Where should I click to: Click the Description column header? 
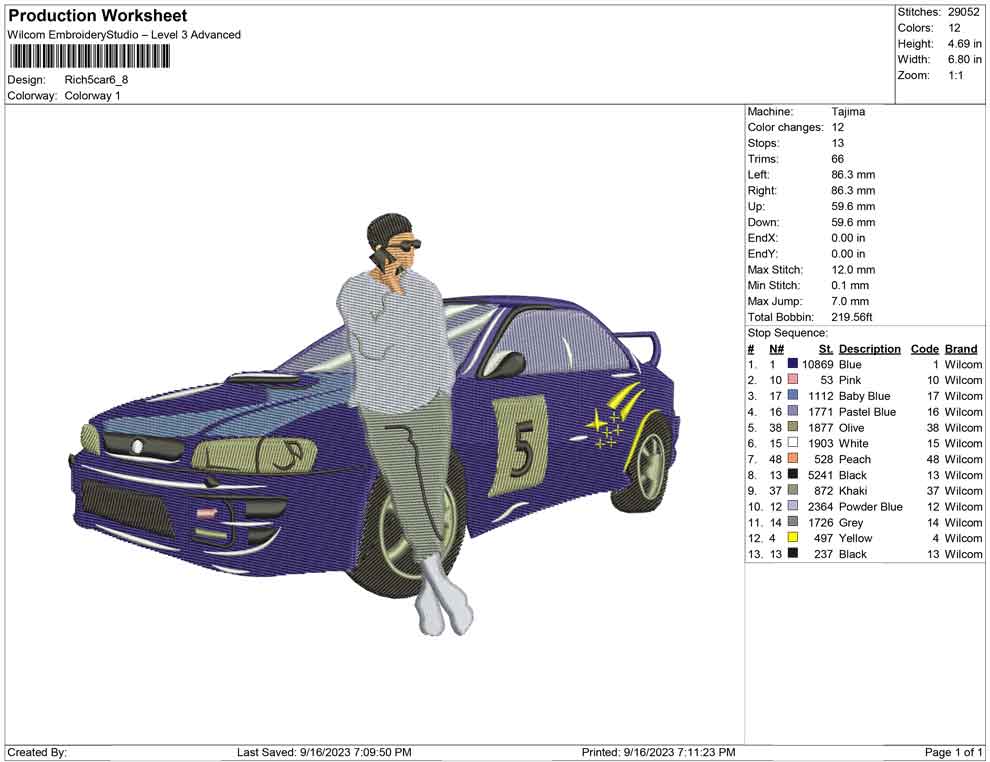(869, 348)
